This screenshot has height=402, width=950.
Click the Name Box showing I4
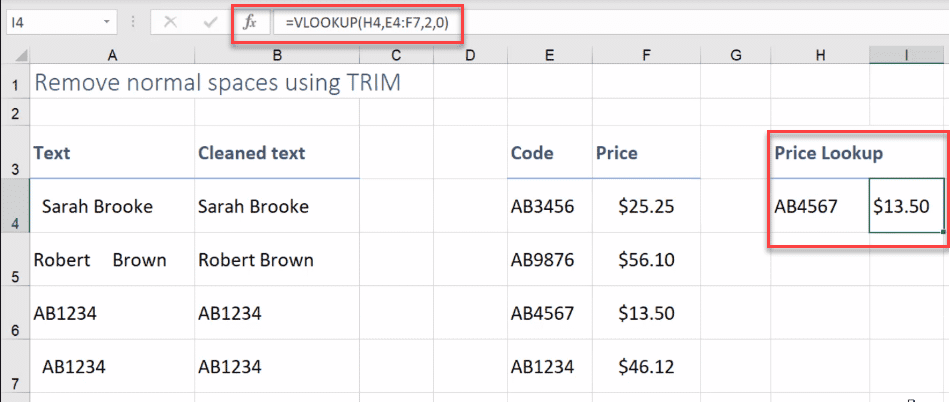[x=61, y=22]
